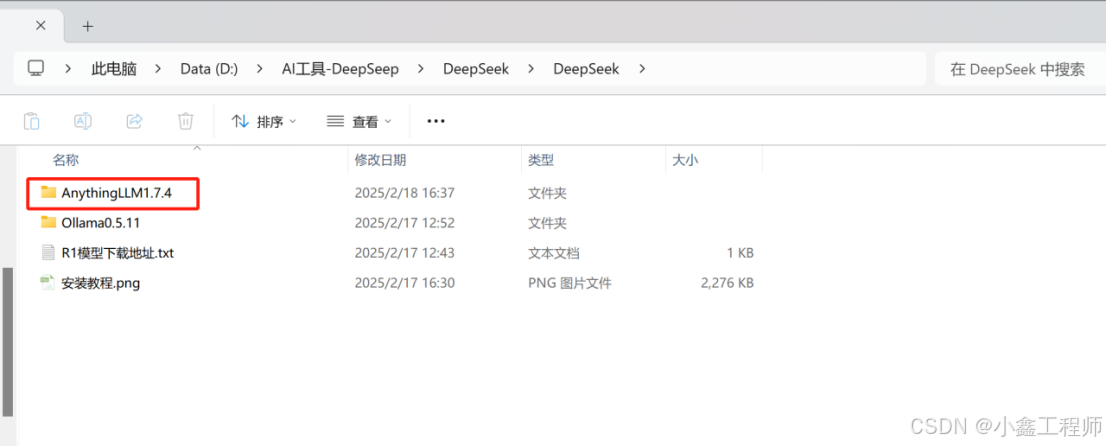Click the Share icon in toolbar

coord(134,121)
